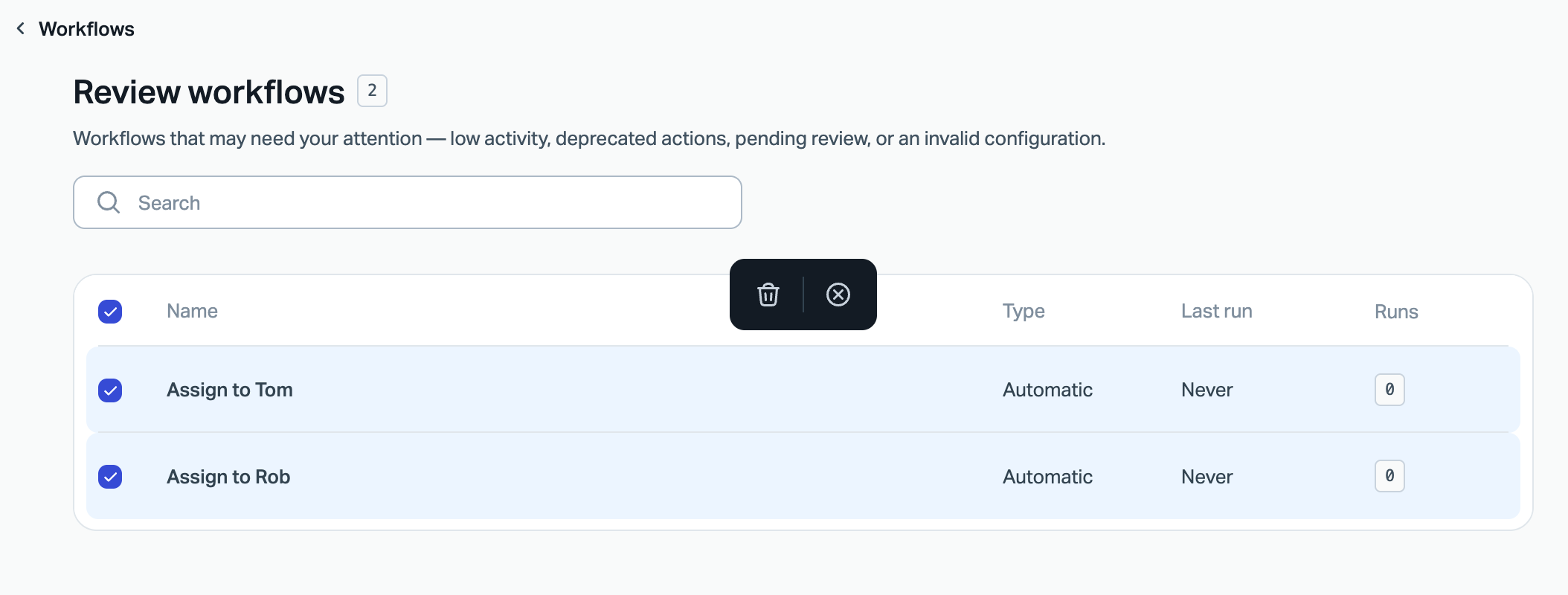Sort by the Name column header

coord(192,311)
